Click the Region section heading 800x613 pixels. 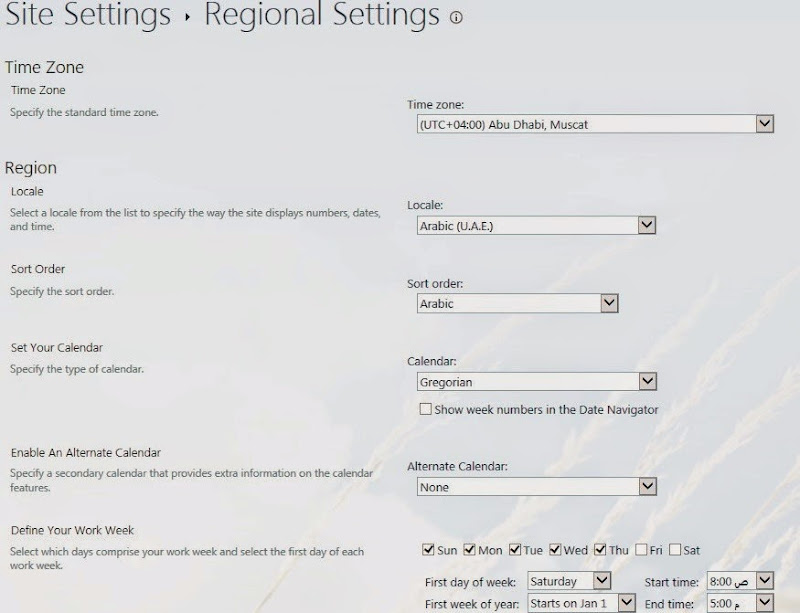tap(31, 168)
